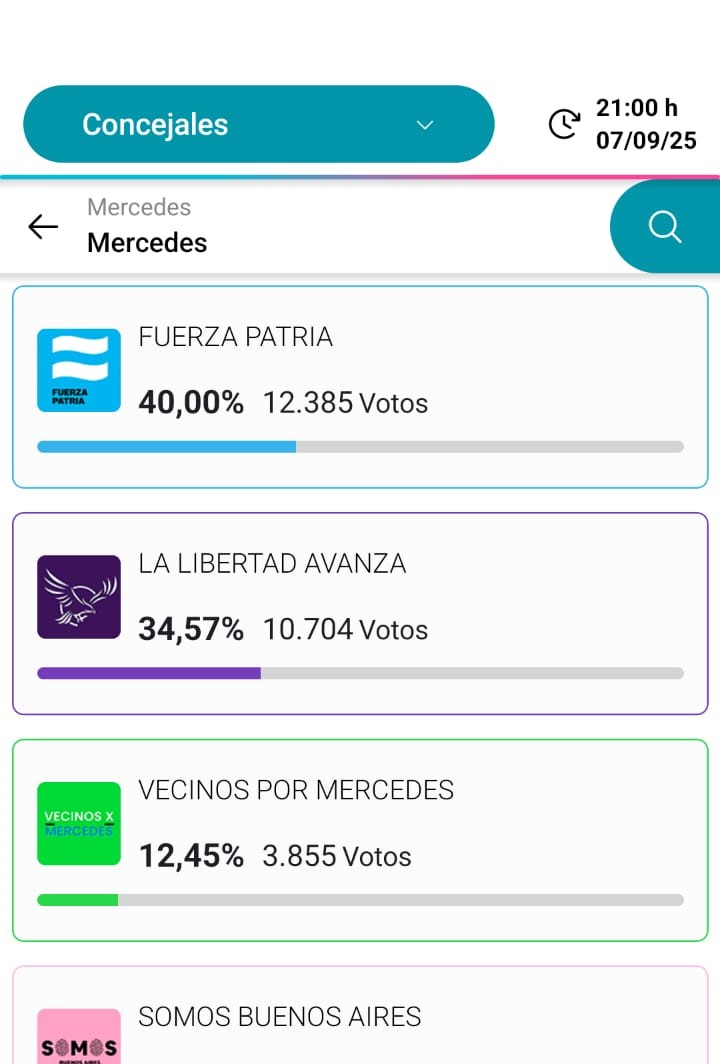Tap the Fuerza Patria party logo
Viewport: 720px width, 1064px height.
pos(79,370)
